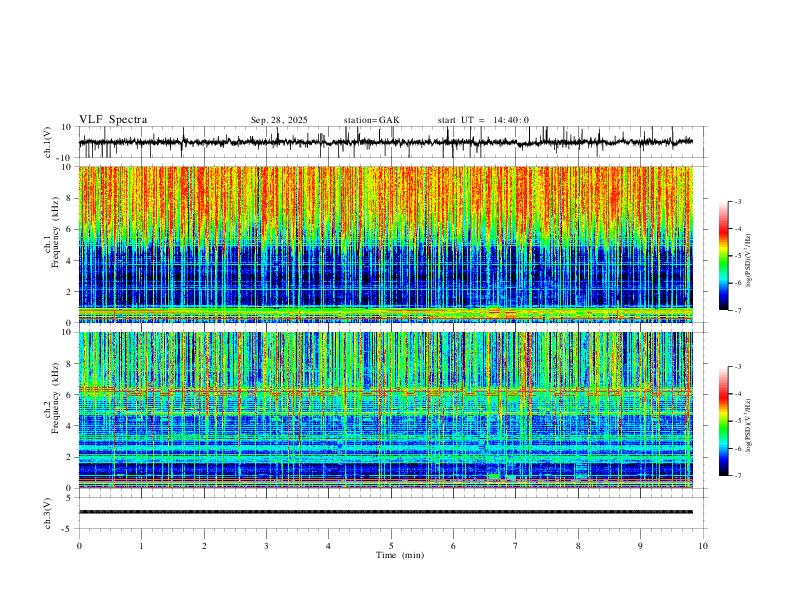Click the "8" kHz tick on ch.1 spectrogram

(70, 198)
